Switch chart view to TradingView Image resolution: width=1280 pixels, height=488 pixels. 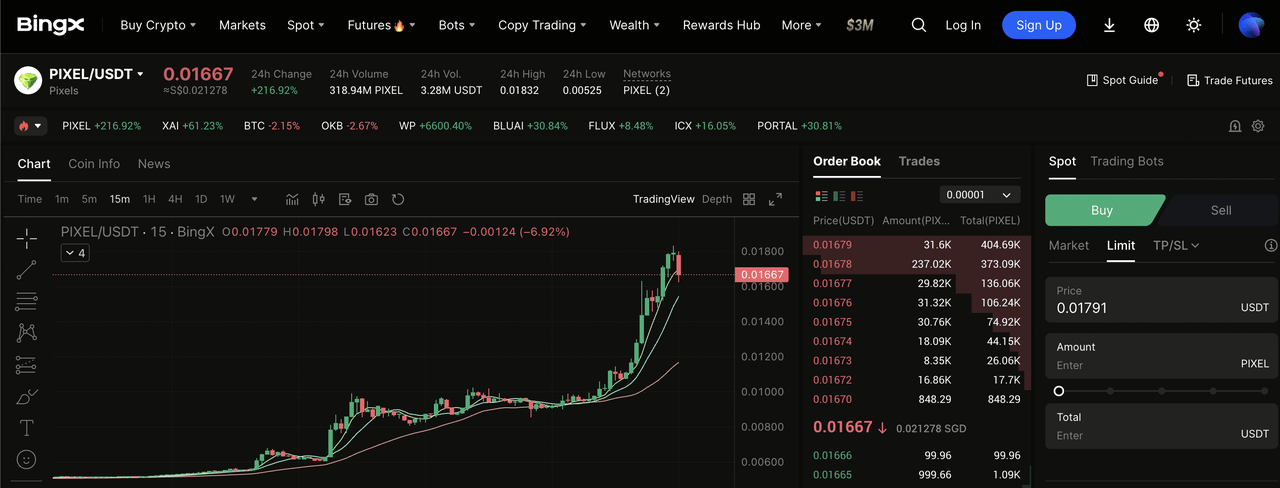[663, 199]
